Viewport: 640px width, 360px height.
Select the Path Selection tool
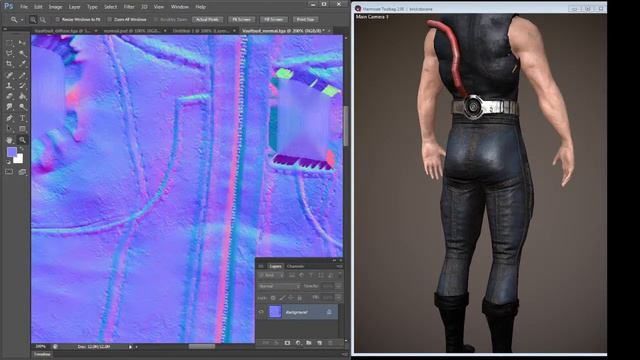[x=9, y=129]
